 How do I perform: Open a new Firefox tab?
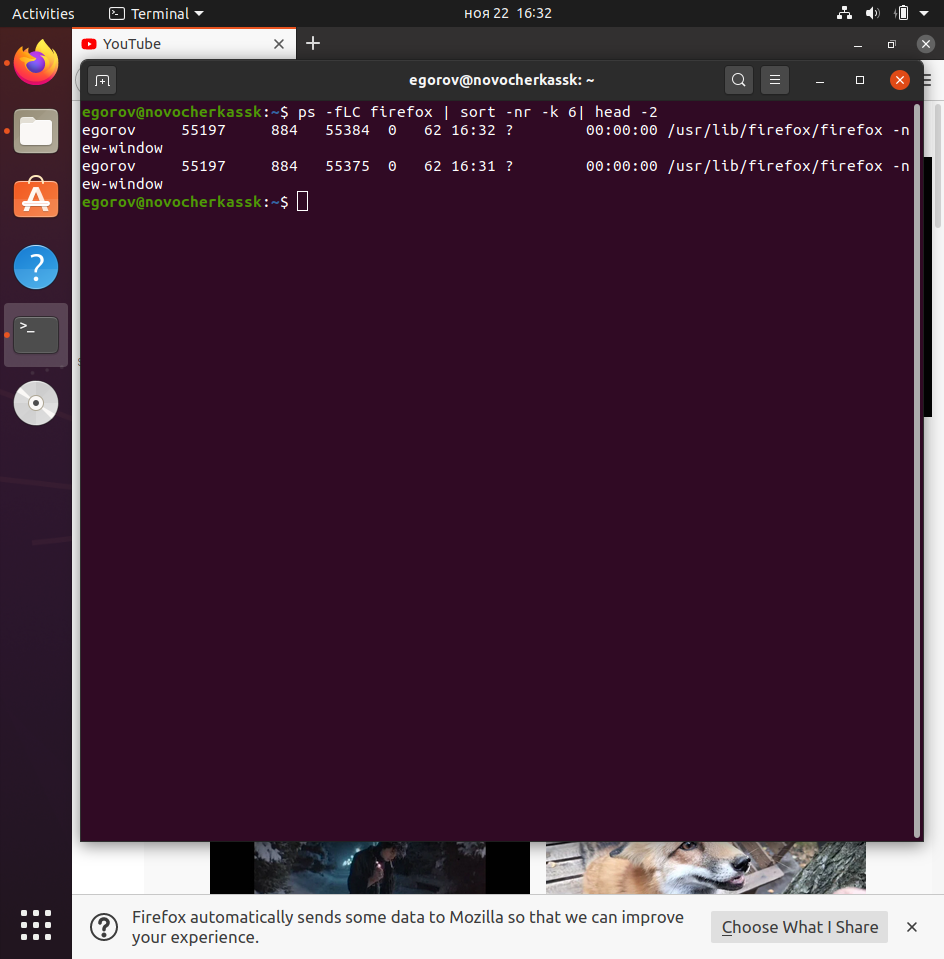(313, 43)
